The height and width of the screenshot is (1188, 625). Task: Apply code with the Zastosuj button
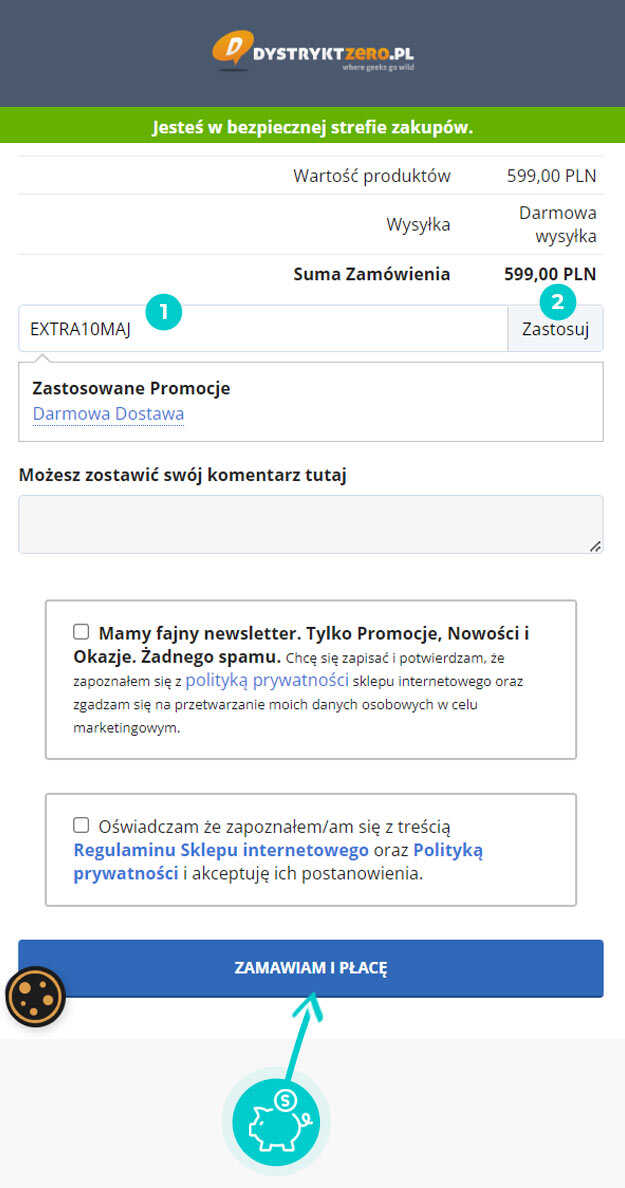[x=555, y=329]
